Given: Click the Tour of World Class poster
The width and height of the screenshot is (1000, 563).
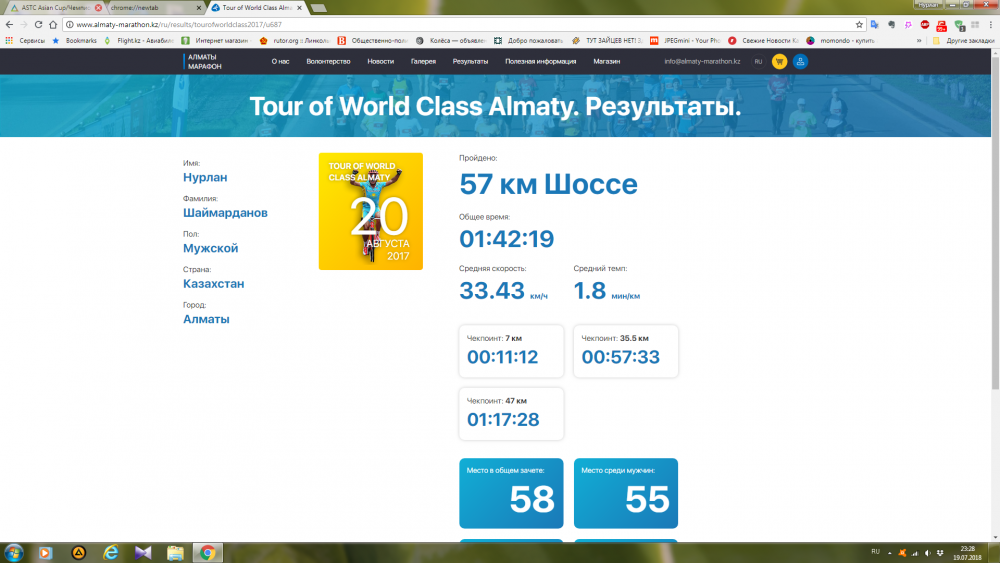Looking at the screenshot, I should pyautogui.click(x=371, y=211).
